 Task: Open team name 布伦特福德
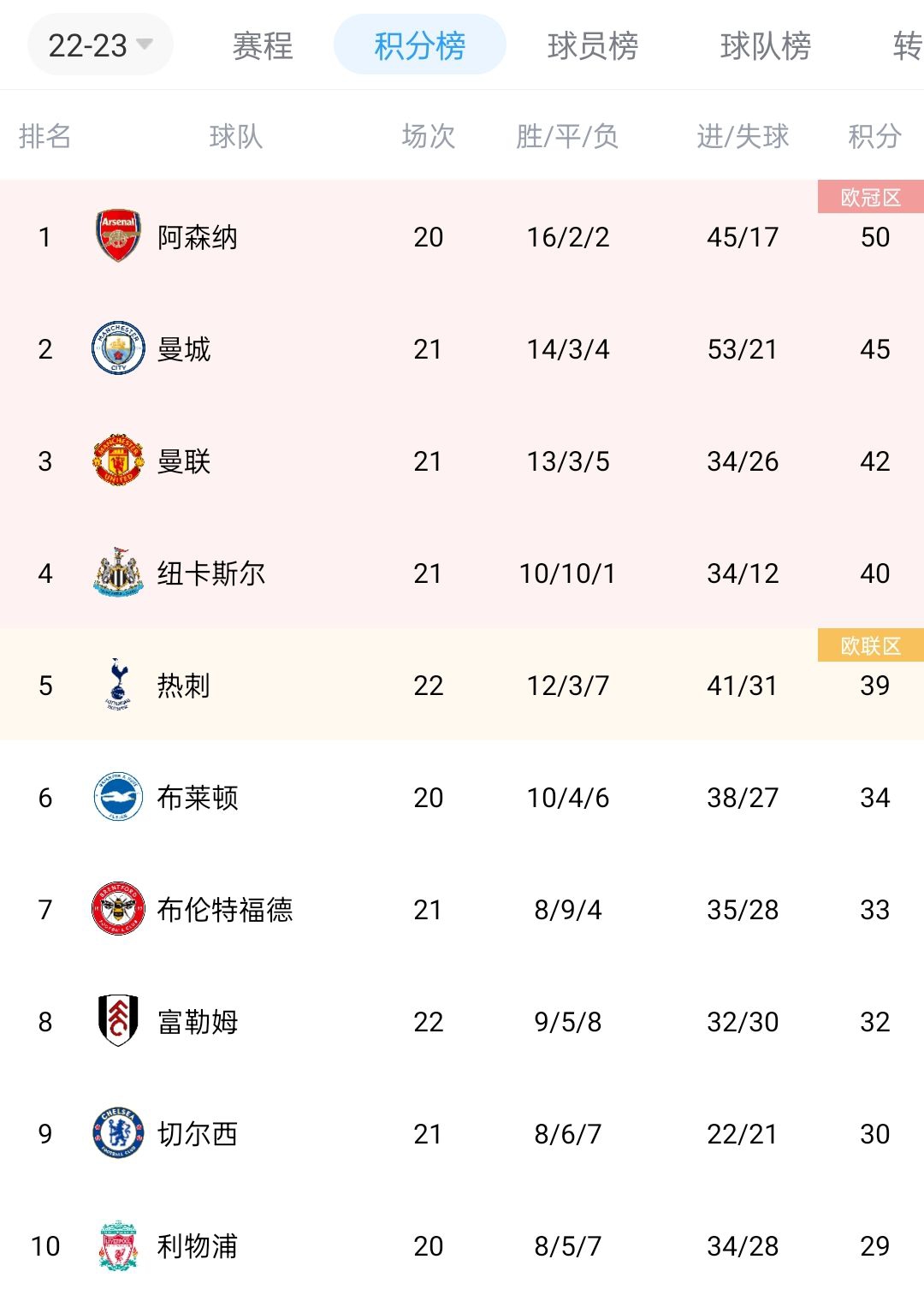[x=225, y=909]
